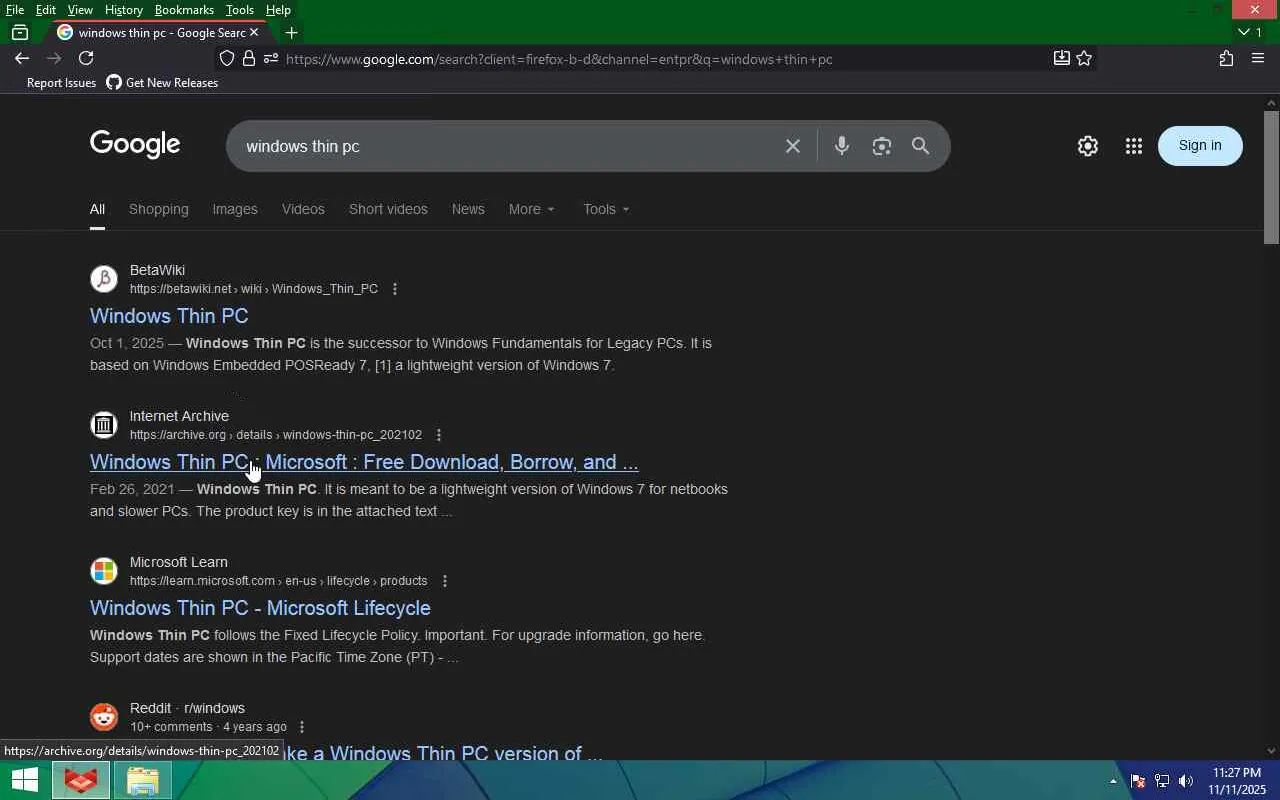Open the taskbar clock showing 11:27 PM
The width and height of the screenshot is (1280, 800).
tap(1237, 781)
